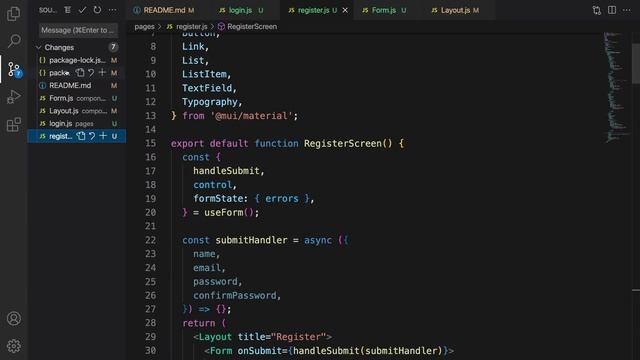Click '@mui/material' import string
This screenshot has height=360, width=640.
coord(251,116)
